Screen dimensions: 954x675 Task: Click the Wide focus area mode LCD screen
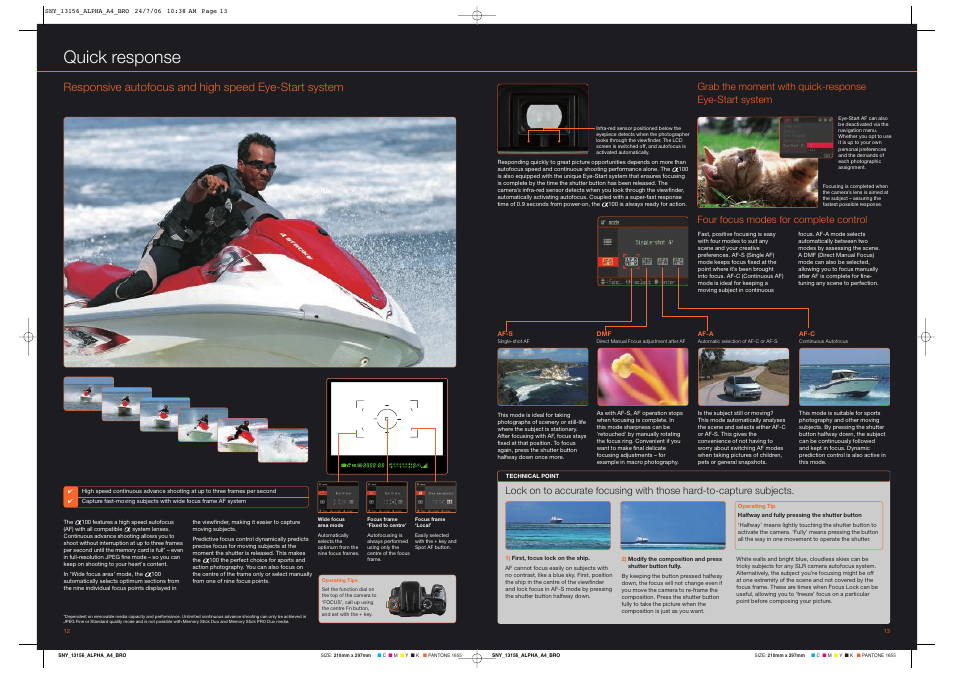pyautogui.click(x=338, y=498)
